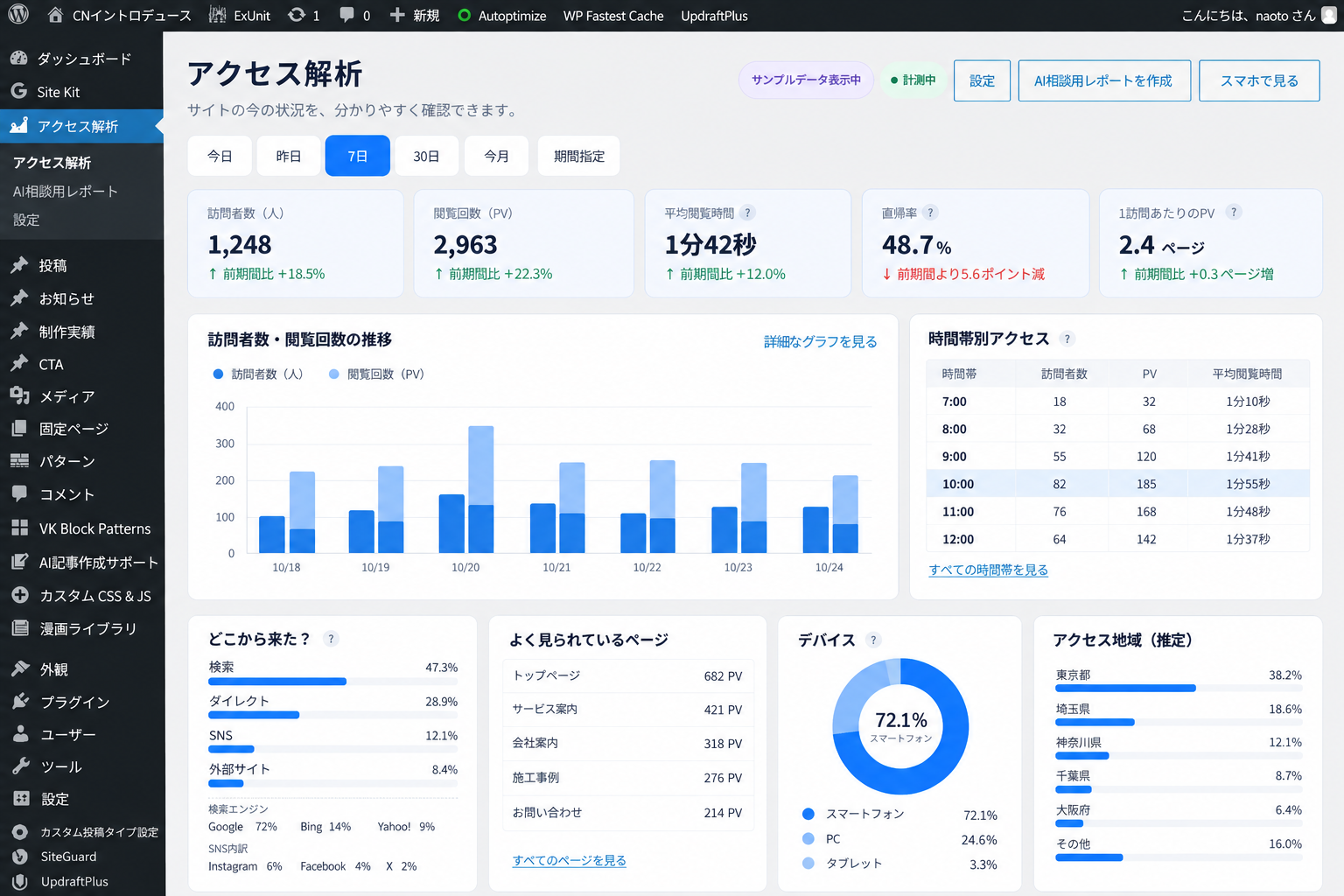Click AI相談用レポートを作成 button
This screenshot has width=1344, height=896.
click(1104, 80)
